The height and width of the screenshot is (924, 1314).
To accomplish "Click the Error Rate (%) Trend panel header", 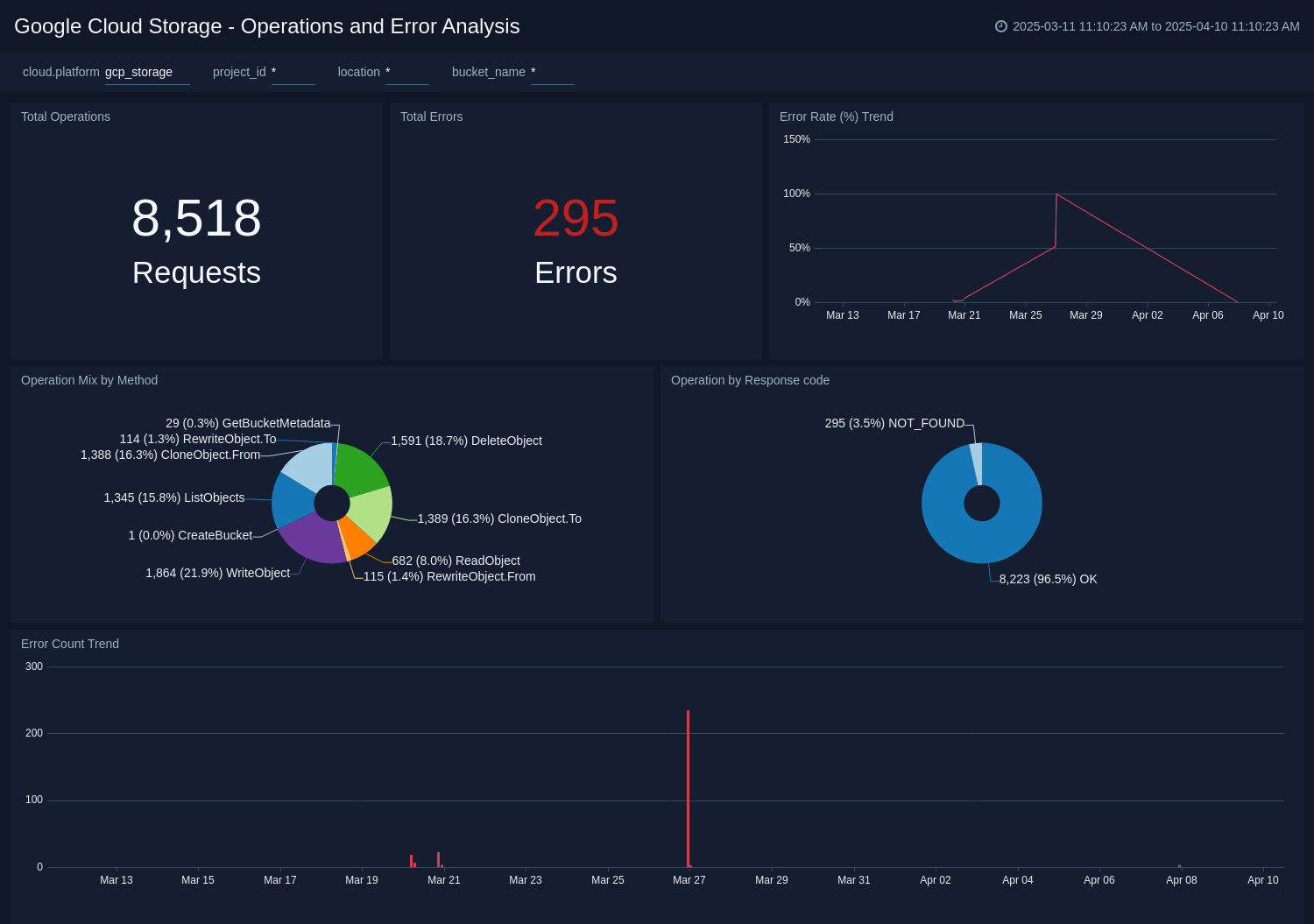I will tap(836, 116).
